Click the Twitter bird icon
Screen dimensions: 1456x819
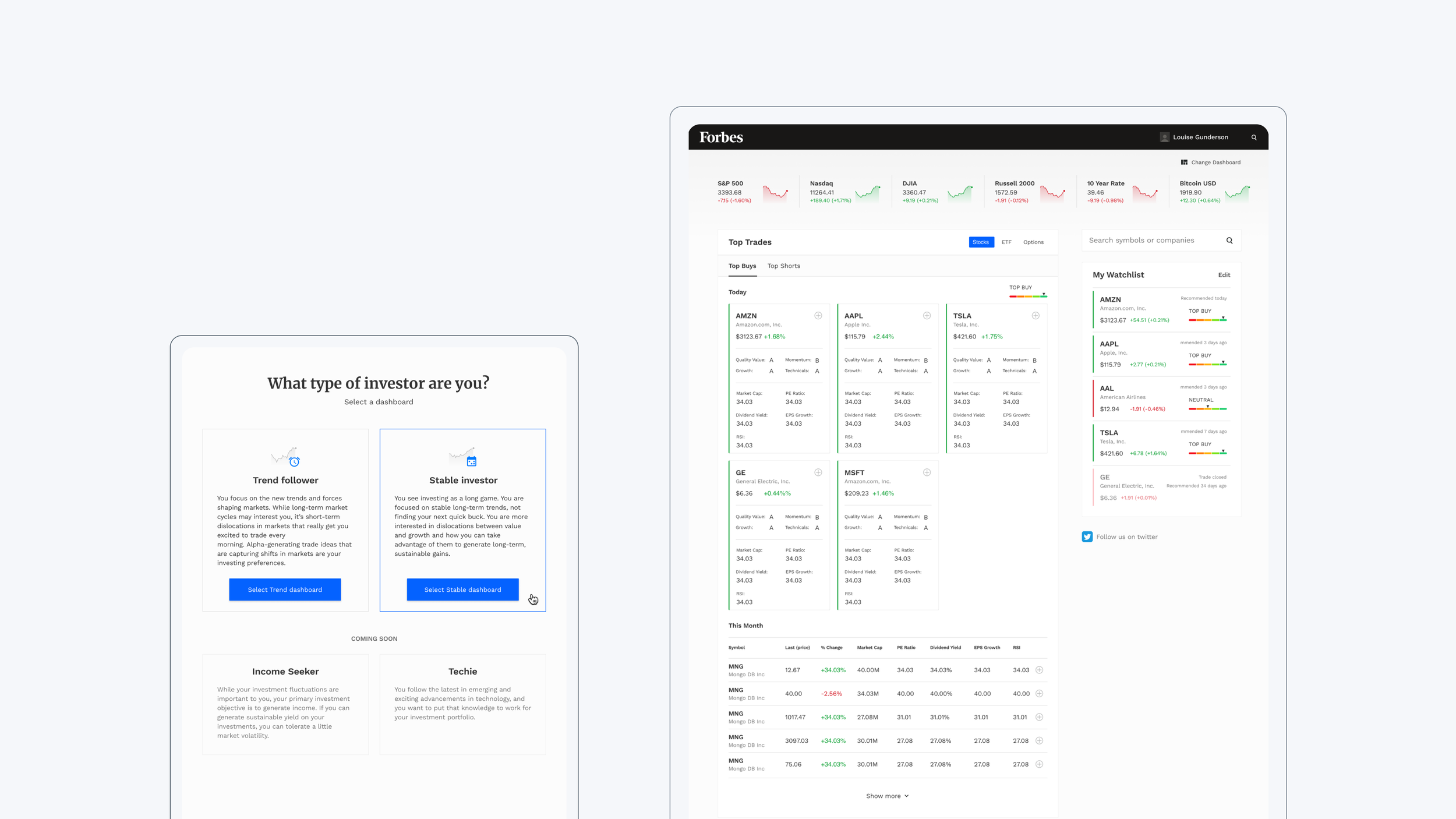(x=1087, y=537)
